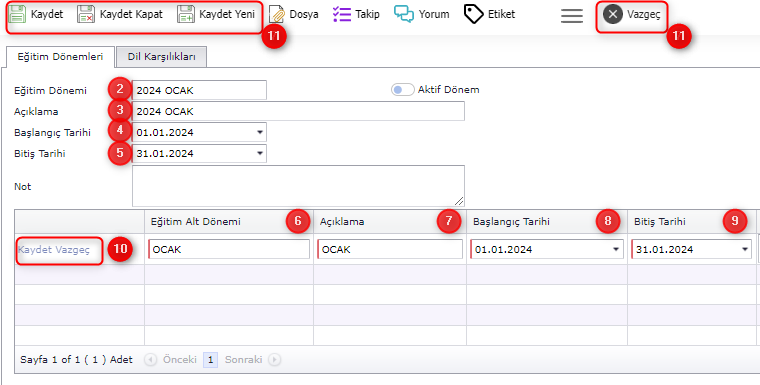Click the Eğitim Dönemi input field
Viewport: 760px width, 385px height.
click(x=199, y=90)
